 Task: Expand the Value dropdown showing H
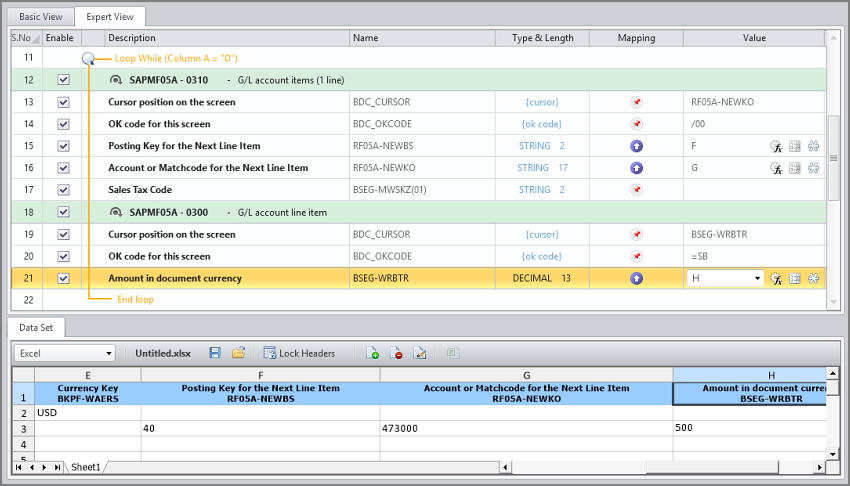(x=757, y=278)
